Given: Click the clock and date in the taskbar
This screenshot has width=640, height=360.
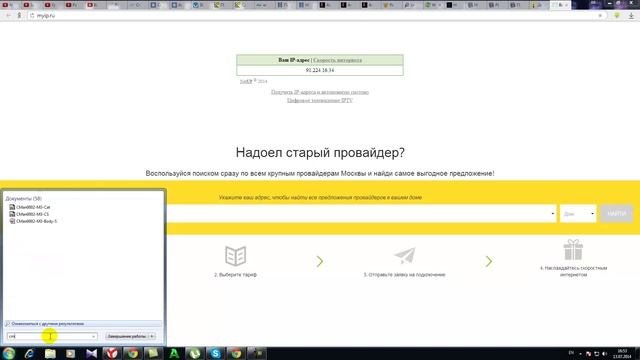Looking at the screenshot, I should point(622,353).
